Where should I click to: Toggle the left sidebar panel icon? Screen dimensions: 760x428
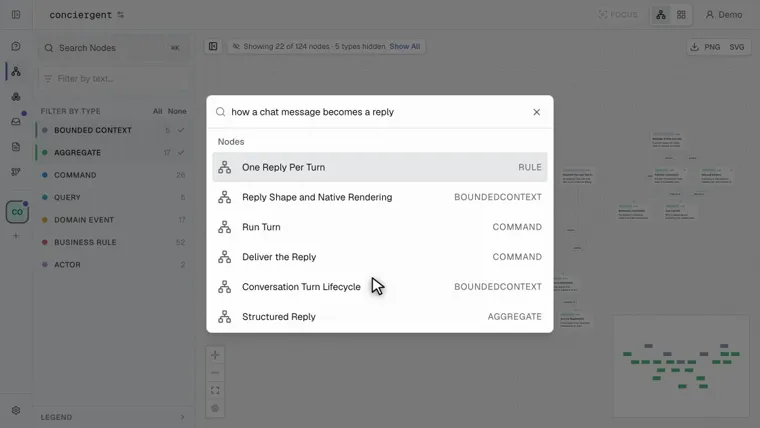click(x=16, y=15)
